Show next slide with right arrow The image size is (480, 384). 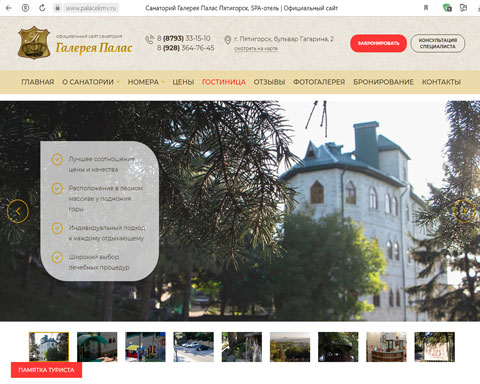tap(464, 211)
